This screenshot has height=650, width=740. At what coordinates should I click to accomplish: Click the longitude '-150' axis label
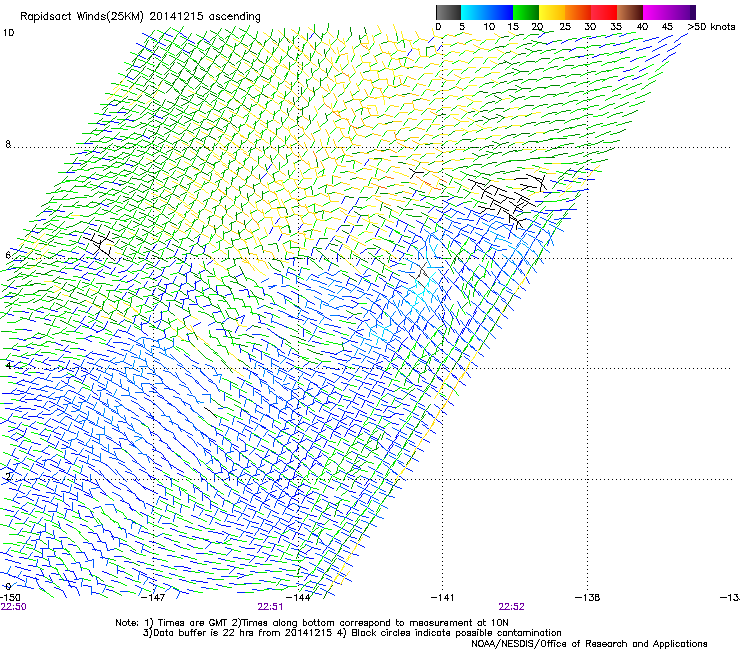10,598
